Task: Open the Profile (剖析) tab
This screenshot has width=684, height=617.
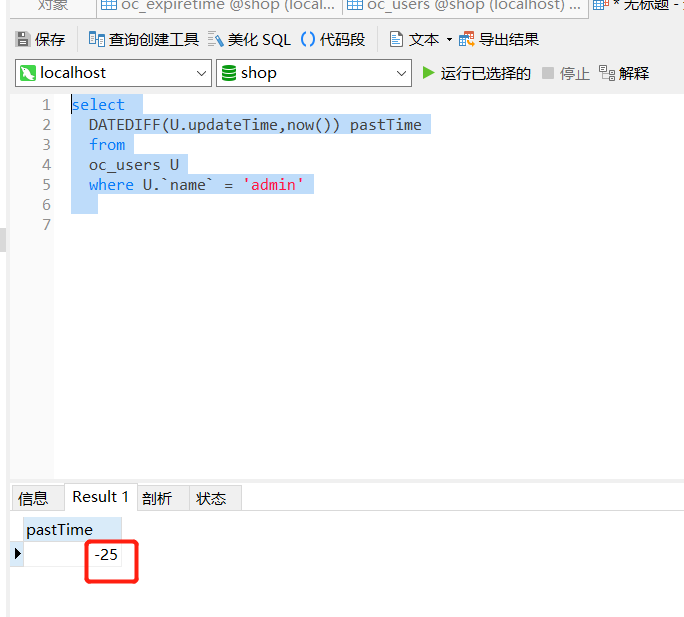Action: [x=163, y=498]
